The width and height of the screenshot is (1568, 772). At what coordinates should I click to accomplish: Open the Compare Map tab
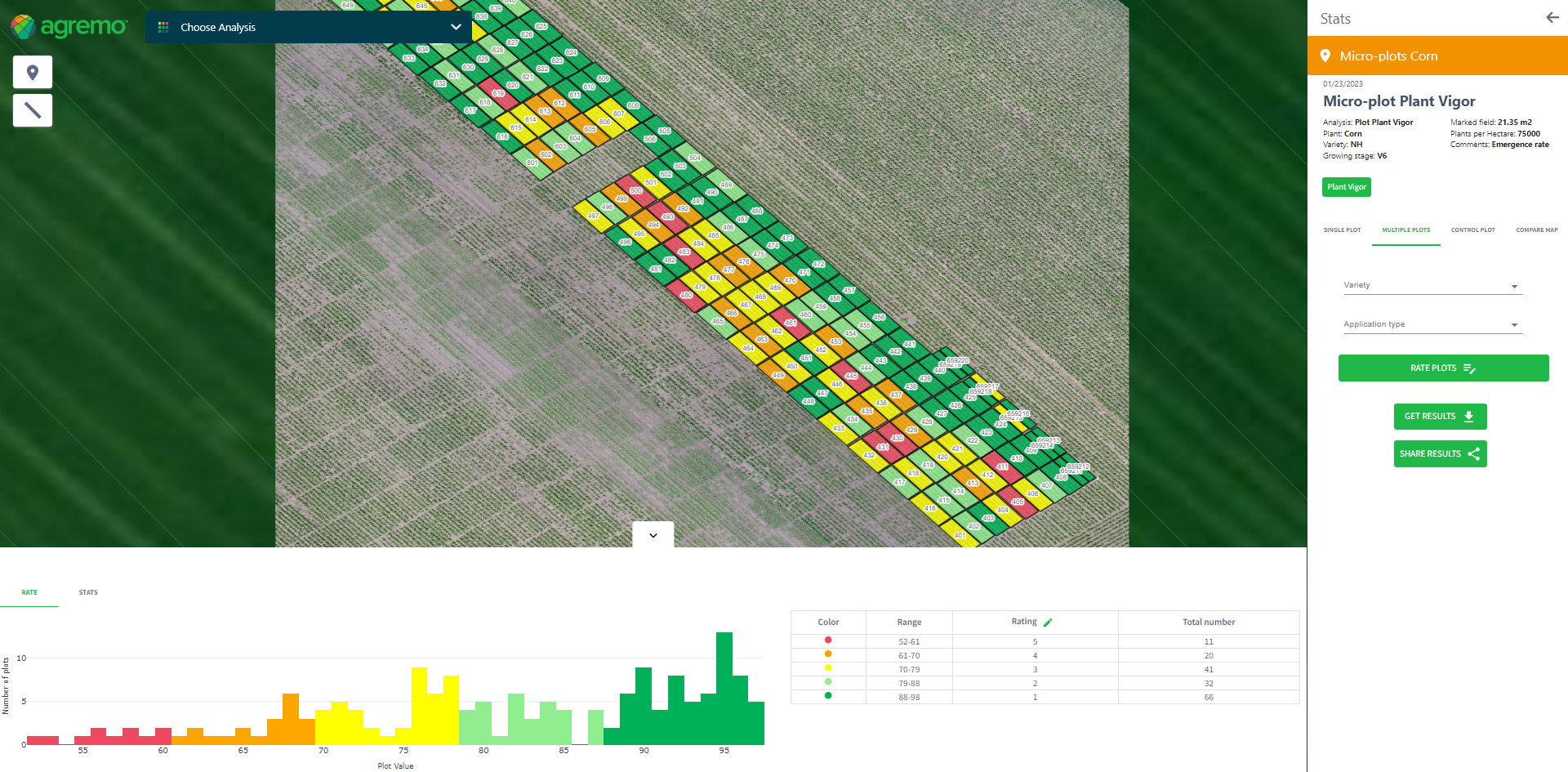[1536, 230]
